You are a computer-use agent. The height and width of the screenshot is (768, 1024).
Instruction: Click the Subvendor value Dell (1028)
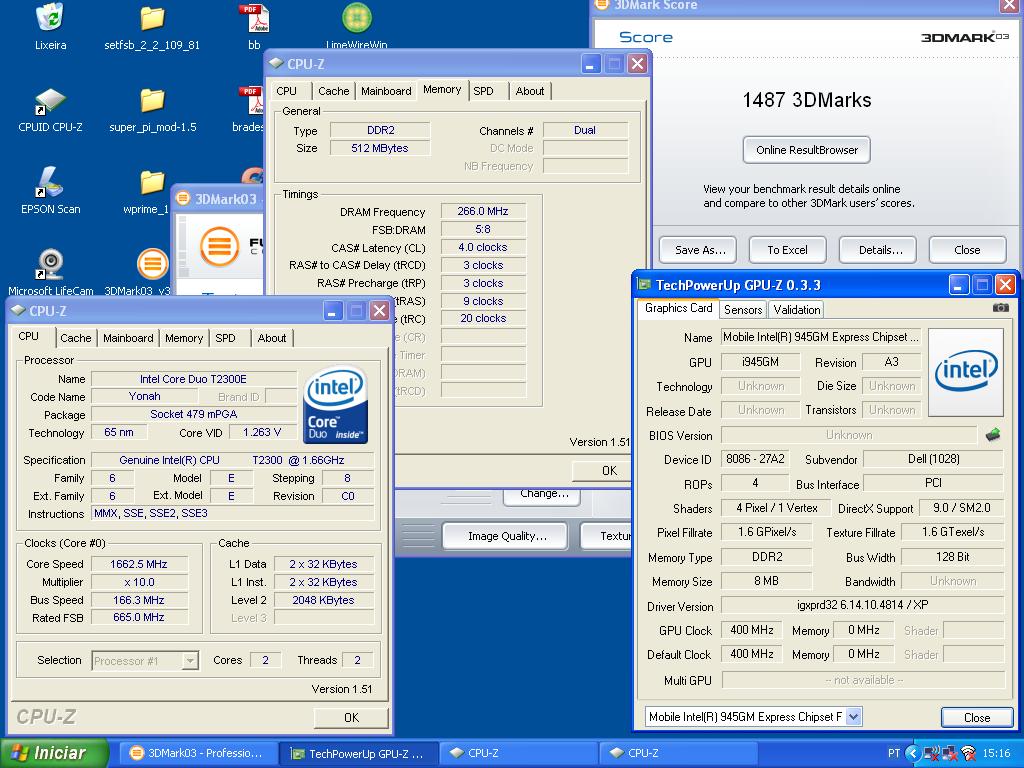point(933,459)
